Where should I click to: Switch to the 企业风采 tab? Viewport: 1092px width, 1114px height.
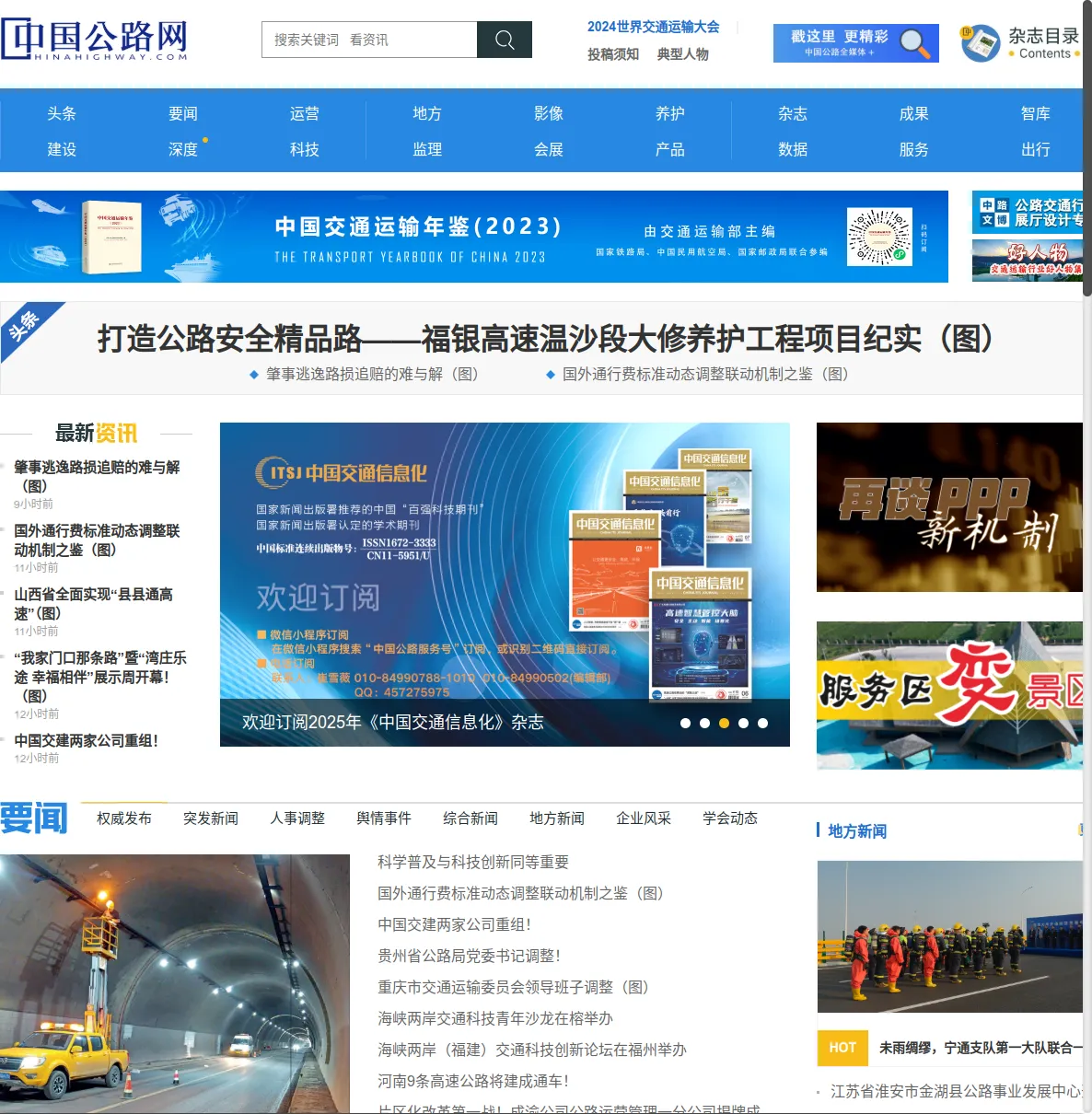click(644, 818)
